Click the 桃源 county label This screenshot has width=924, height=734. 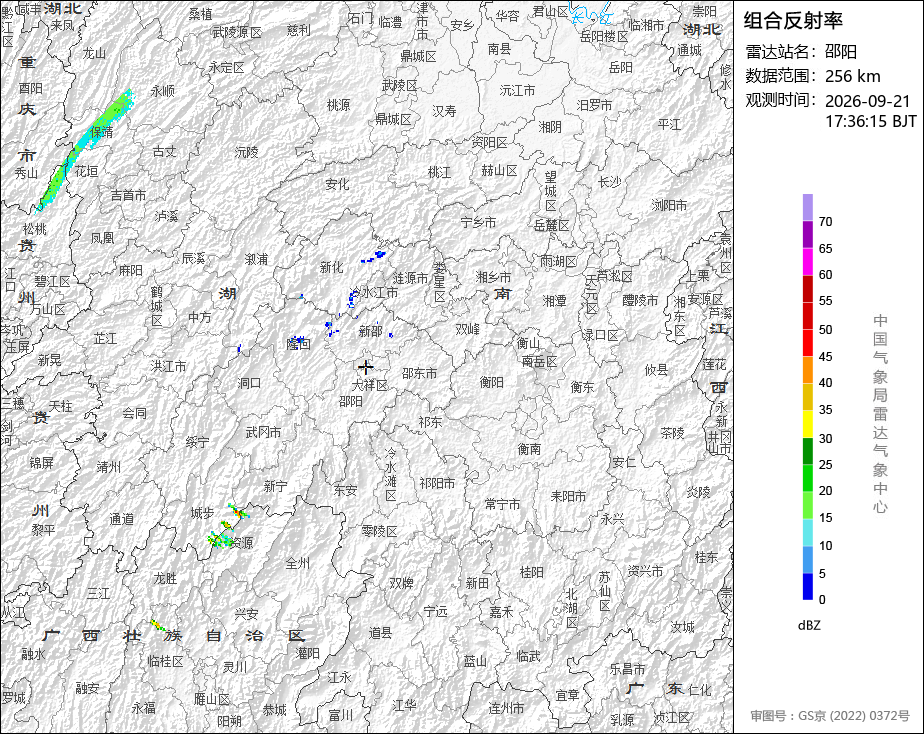point(338,105)
